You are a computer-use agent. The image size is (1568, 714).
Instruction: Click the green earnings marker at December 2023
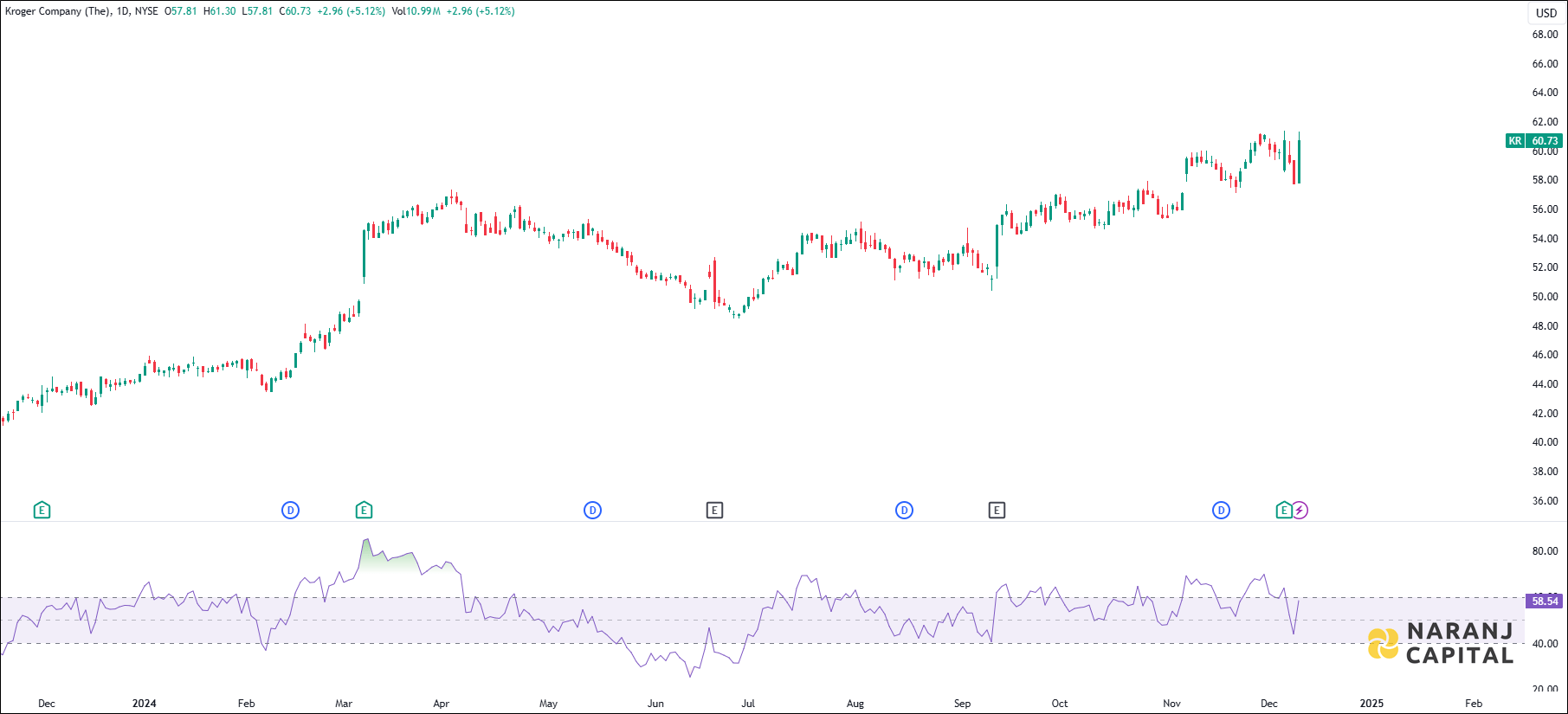pyautogui.click(x=42, y=510)
